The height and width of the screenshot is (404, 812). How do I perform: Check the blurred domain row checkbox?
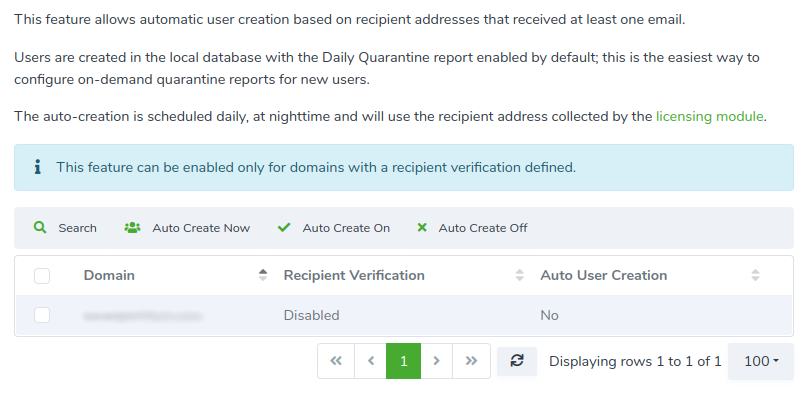coord(42,315)
